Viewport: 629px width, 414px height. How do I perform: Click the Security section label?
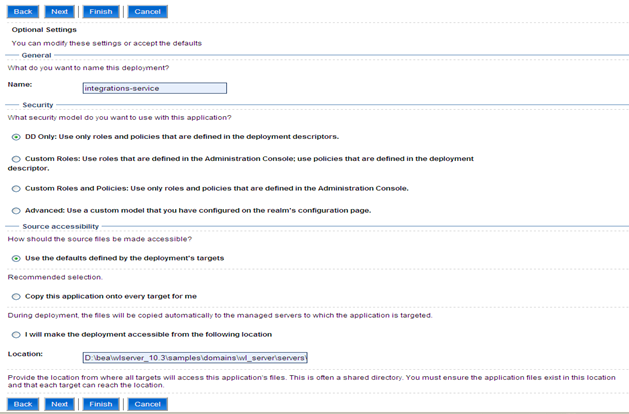[x=38, y=105]
